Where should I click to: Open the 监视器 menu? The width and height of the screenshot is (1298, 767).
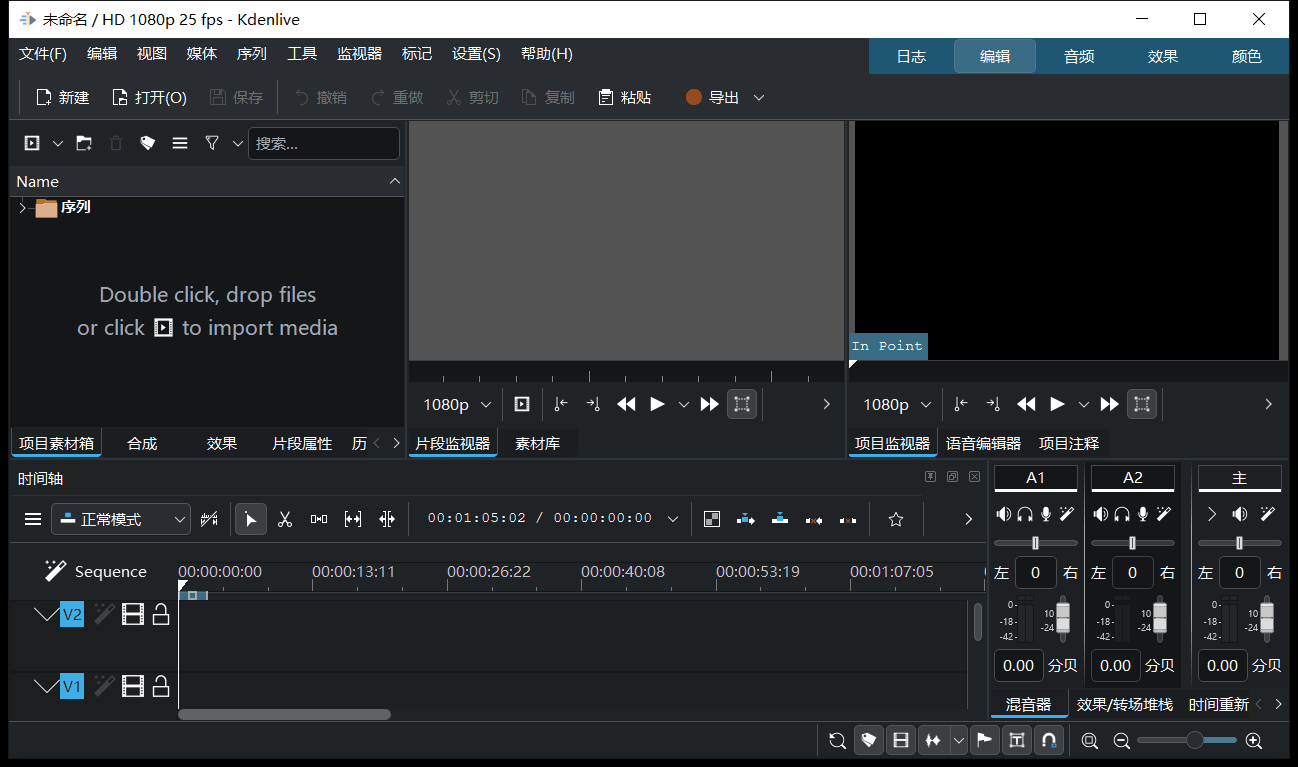click(359, 54)
